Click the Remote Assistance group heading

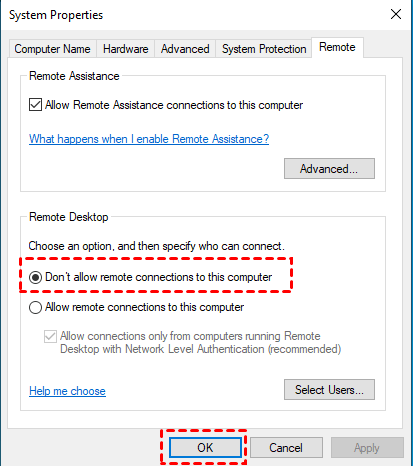point(74,76)
